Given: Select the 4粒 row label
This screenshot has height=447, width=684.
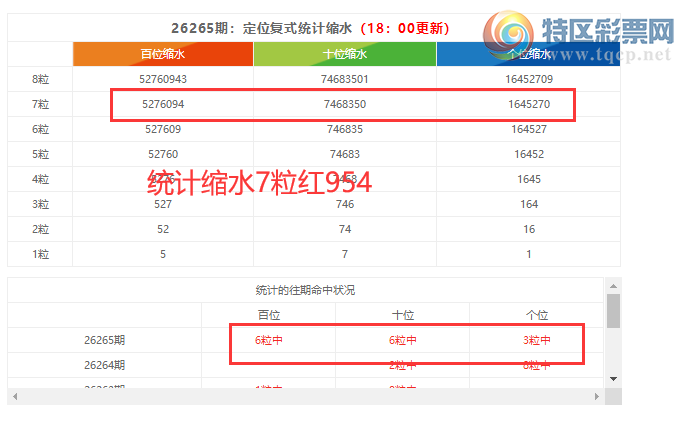Looking at the screenshot, I should [40, 179].
